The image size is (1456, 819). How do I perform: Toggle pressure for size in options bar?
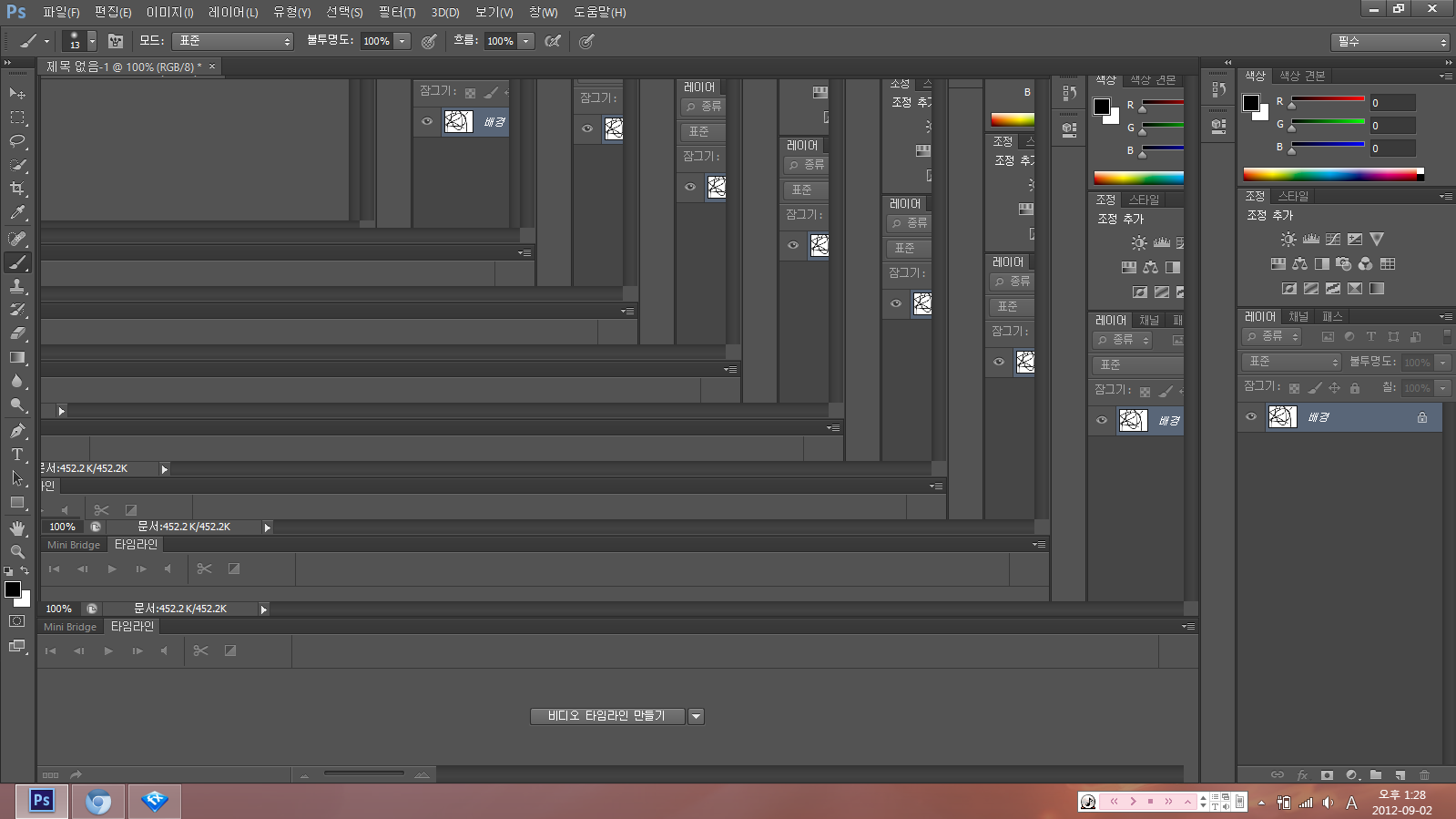tap(587, 41)
